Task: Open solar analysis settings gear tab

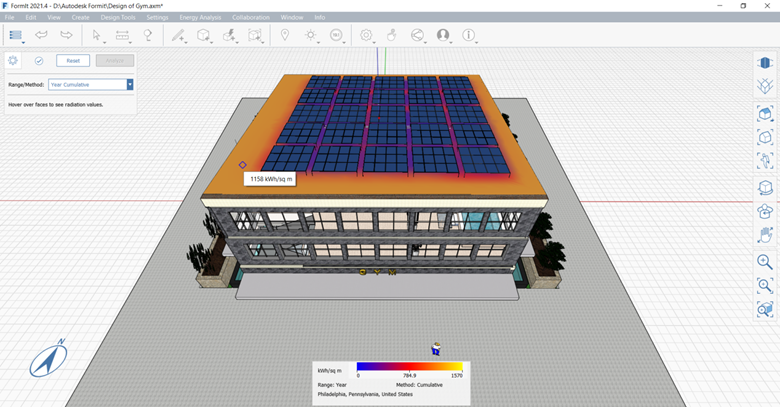Action: (x=13, y=61)
